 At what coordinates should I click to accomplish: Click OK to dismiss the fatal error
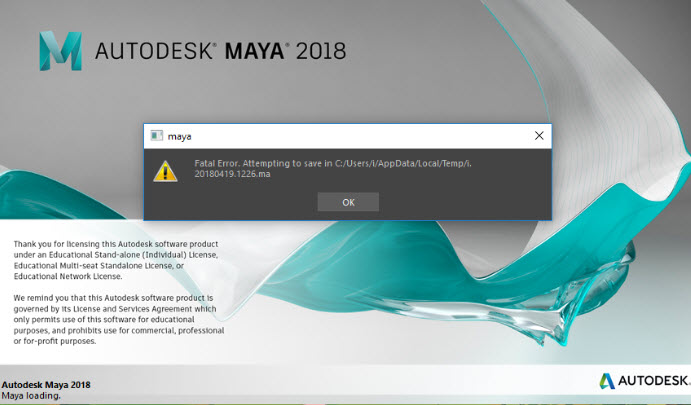[348, 202]
